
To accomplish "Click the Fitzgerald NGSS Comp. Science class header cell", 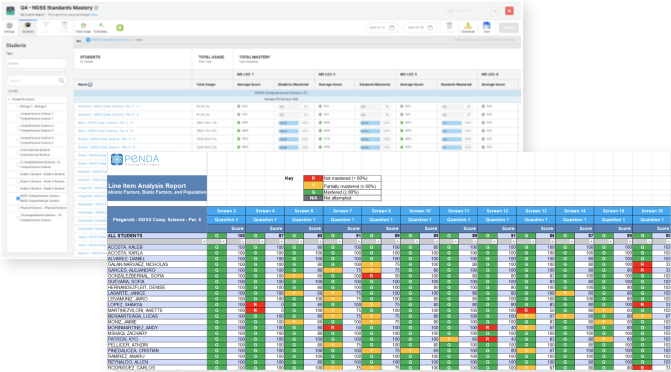I will [157, 220].
